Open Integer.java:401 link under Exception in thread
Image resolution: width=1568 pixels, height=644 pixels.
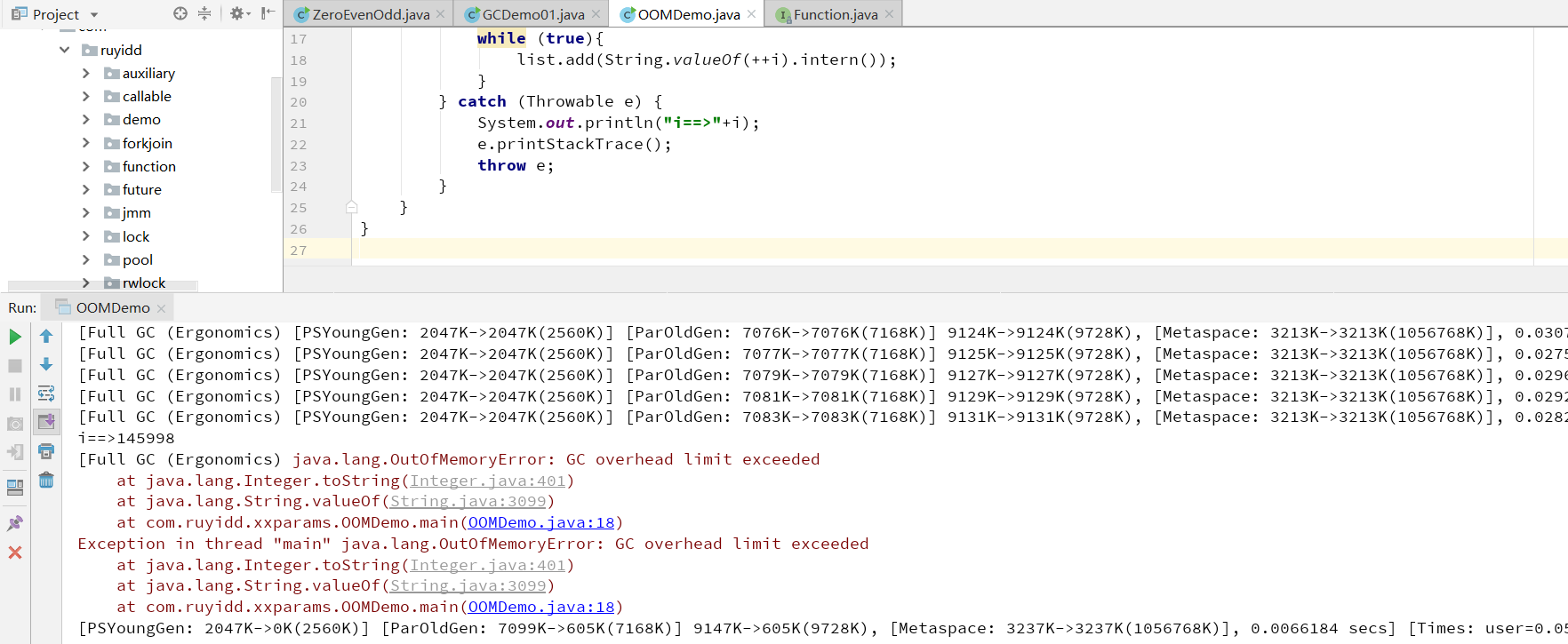[x=487, y=565]
